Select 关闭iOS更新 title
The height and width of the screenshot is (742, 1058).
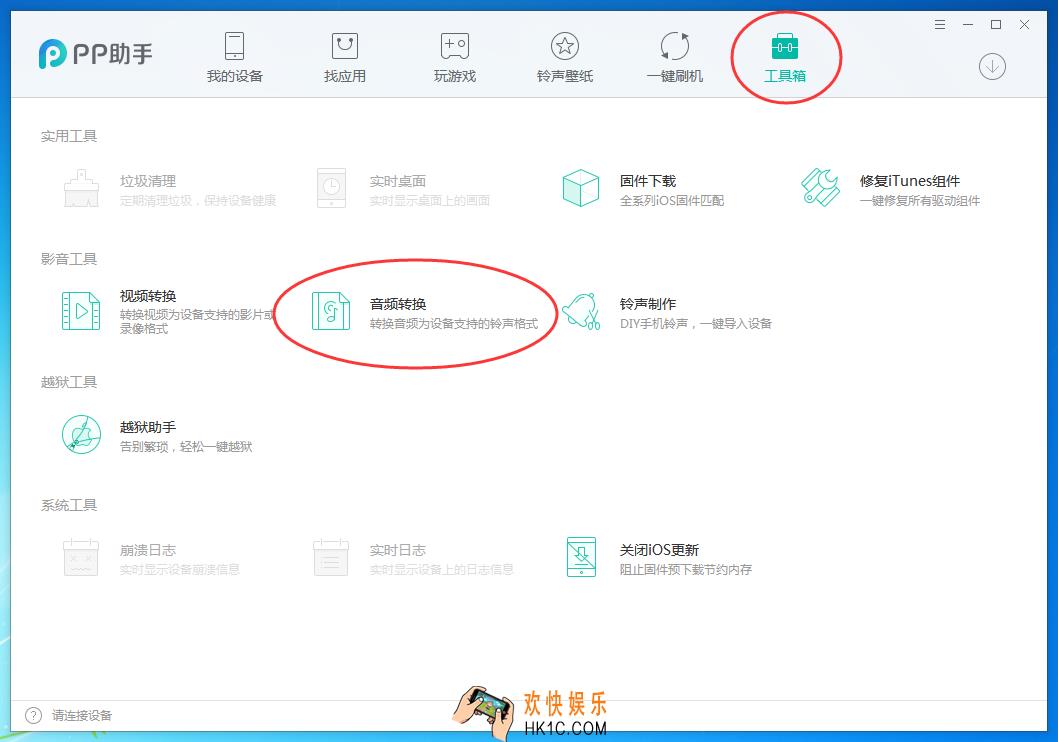(659, 550)
